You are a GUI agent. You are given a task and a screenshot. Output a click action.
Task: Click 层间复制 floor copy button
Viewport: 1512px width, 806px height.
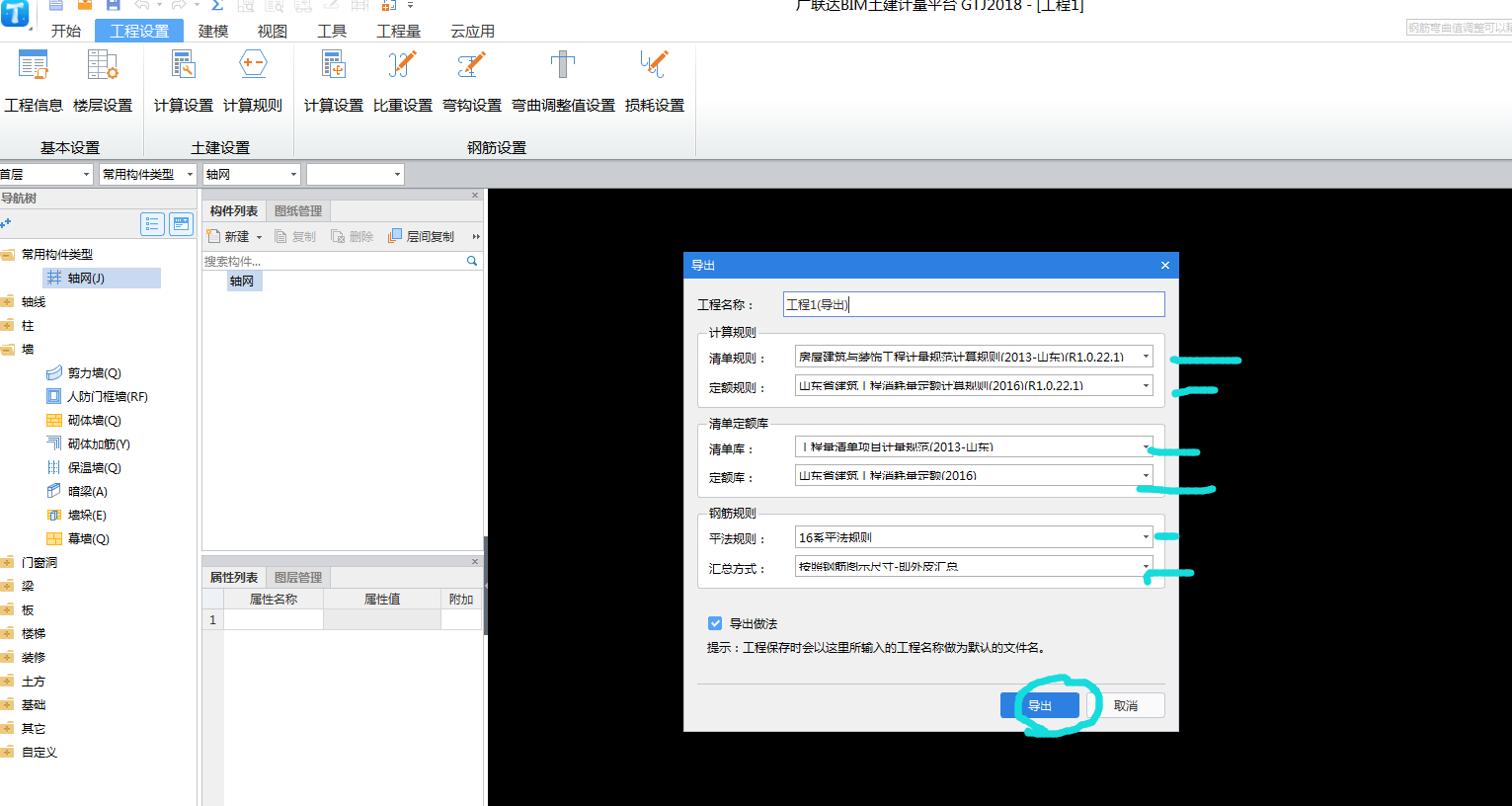point(422,236)
